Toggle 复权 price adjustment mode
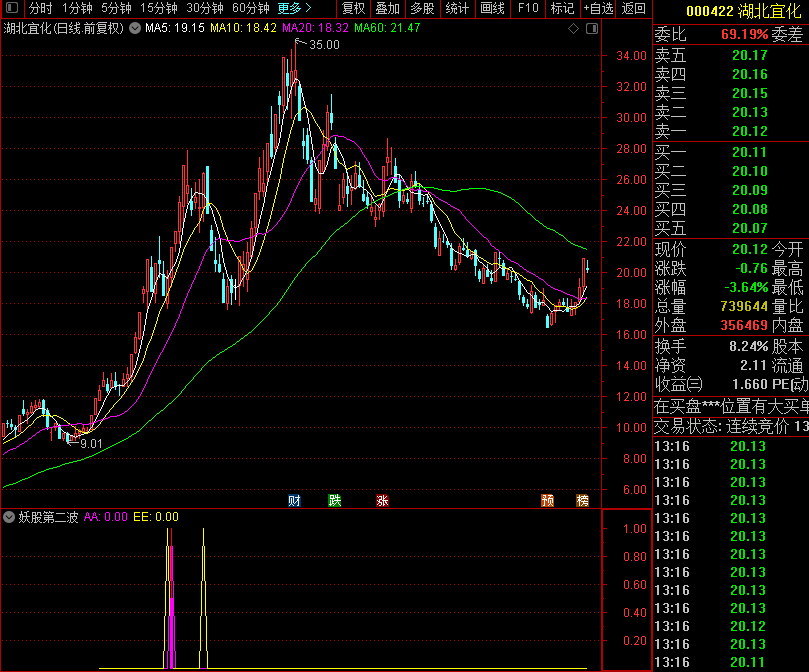The image size is (809, 672). point(353,8)
